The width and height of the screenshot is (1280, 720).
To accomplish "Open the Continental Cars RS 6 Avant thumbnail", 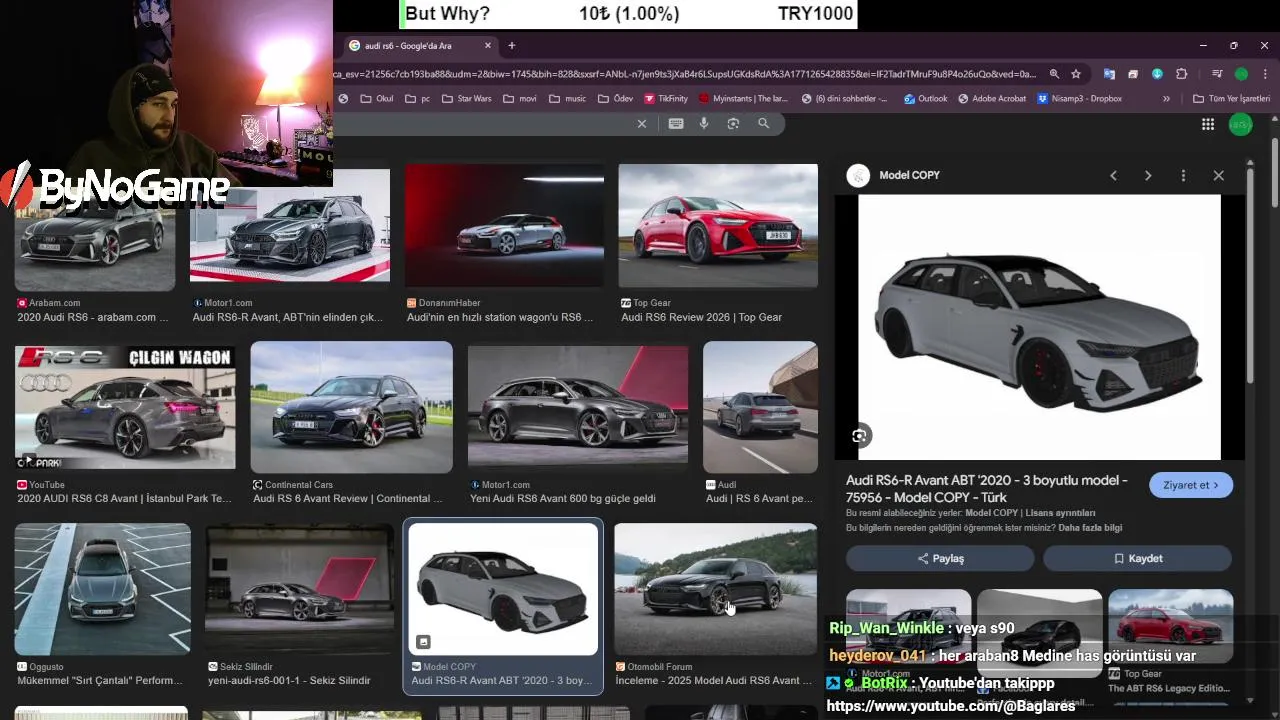I will click(x=351, y=407).
